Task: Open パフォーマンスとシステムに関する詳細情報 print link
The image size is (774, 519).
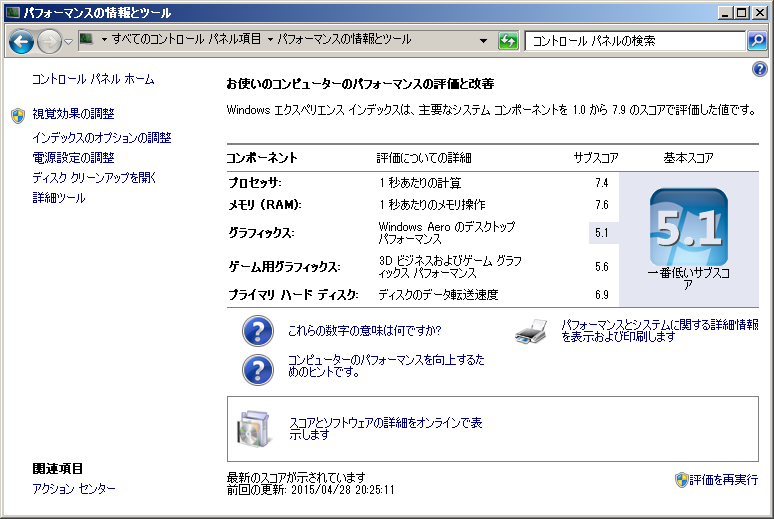Action: click(x=659, y=330)
